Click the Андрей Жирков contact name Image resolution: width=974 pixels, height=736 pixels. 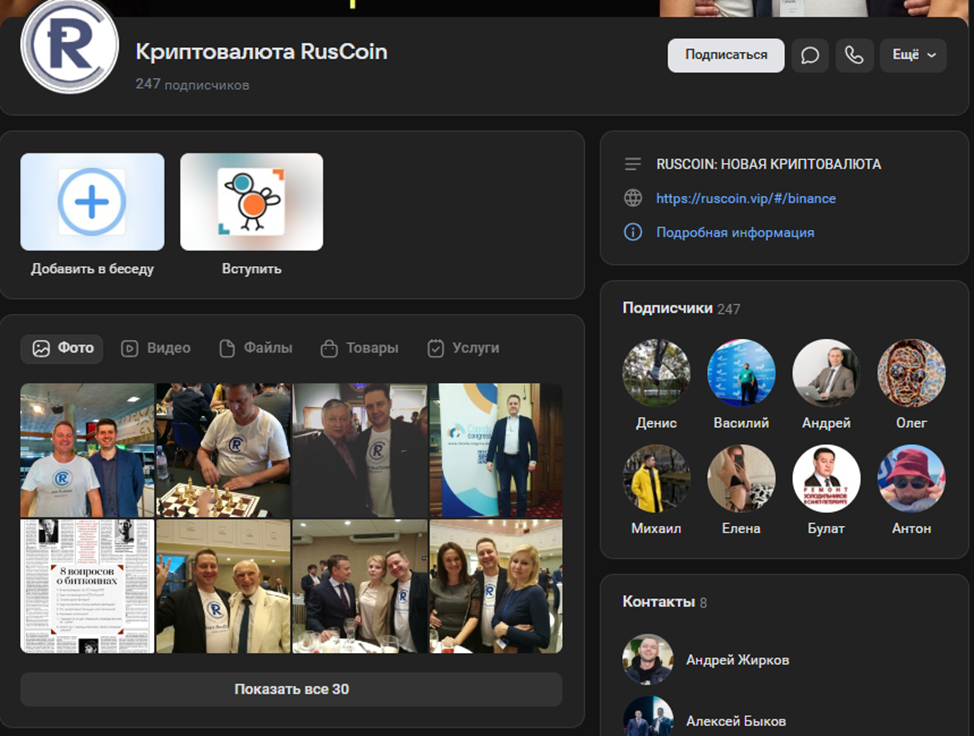737,660
